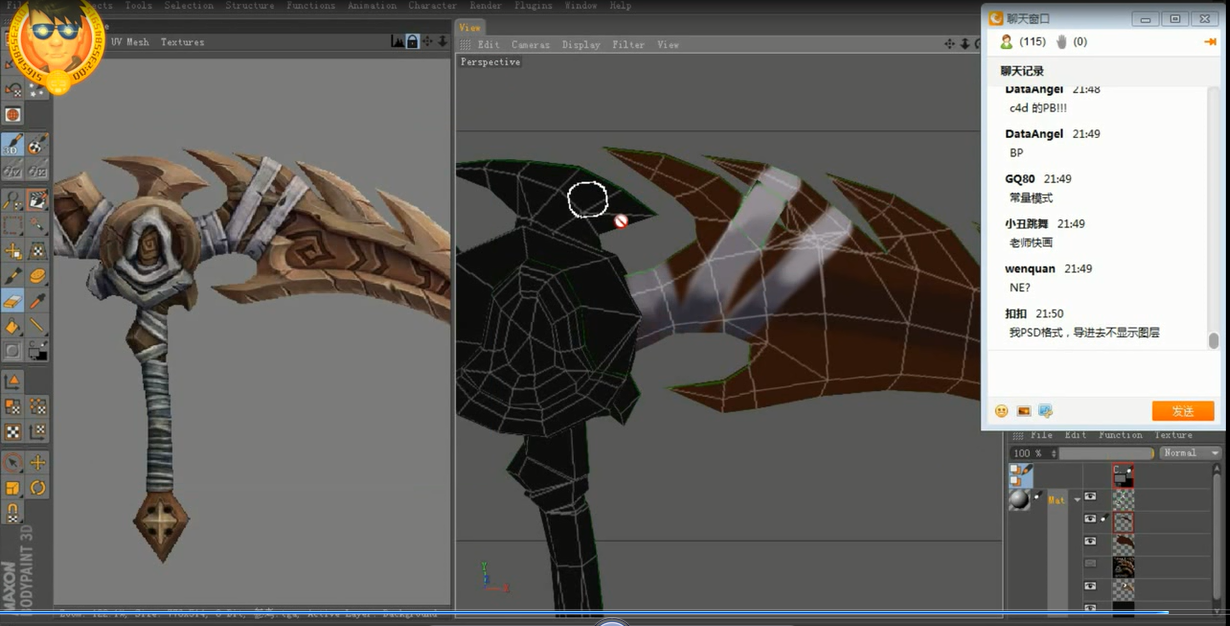The height and width of the screenshot is (626, 1230).
Task: Open the Textures menu in texture view
Action: click(x=182, y=42)
